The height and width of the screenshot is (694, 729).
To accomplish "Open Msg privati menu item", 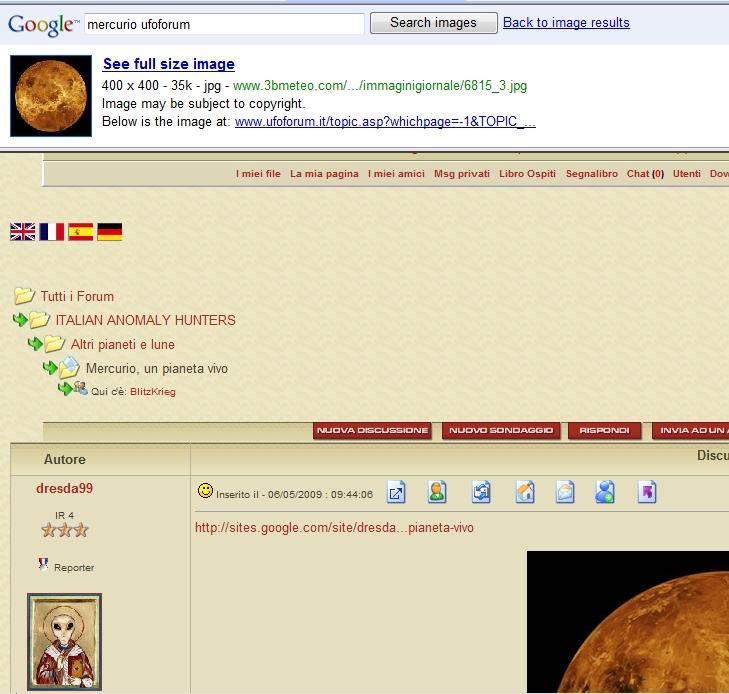I will click(462, 174).
